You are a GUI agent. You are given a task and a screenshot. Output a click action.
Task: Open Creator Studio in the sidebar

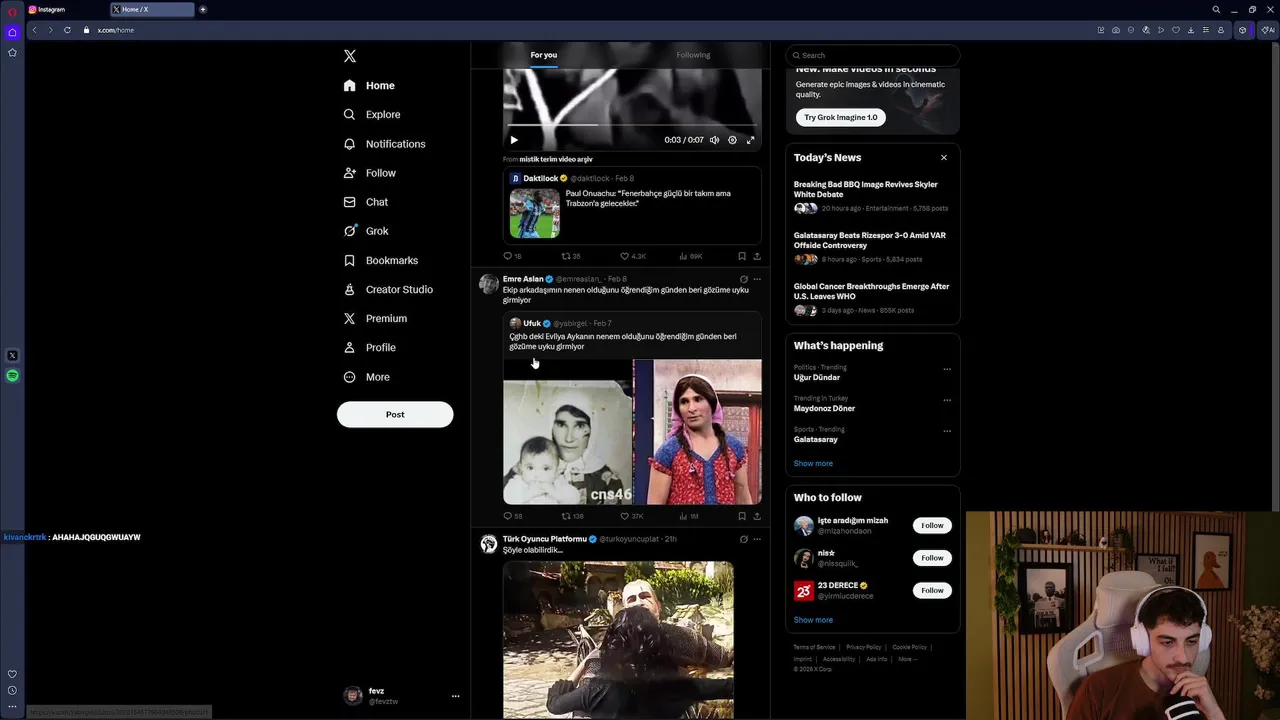[388, 289]
